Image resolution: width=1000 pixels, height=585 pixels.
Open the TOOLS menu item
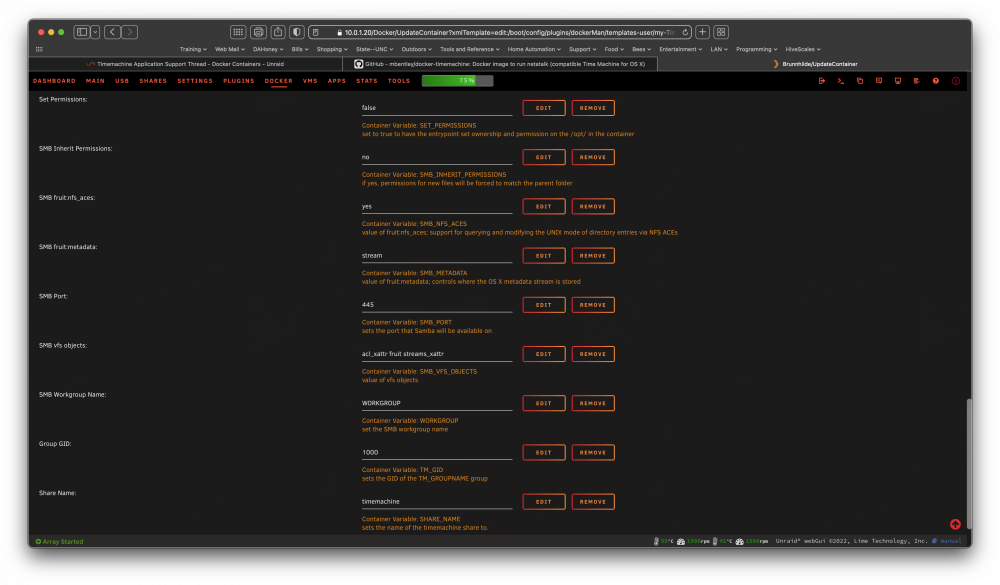click(399, 81)
